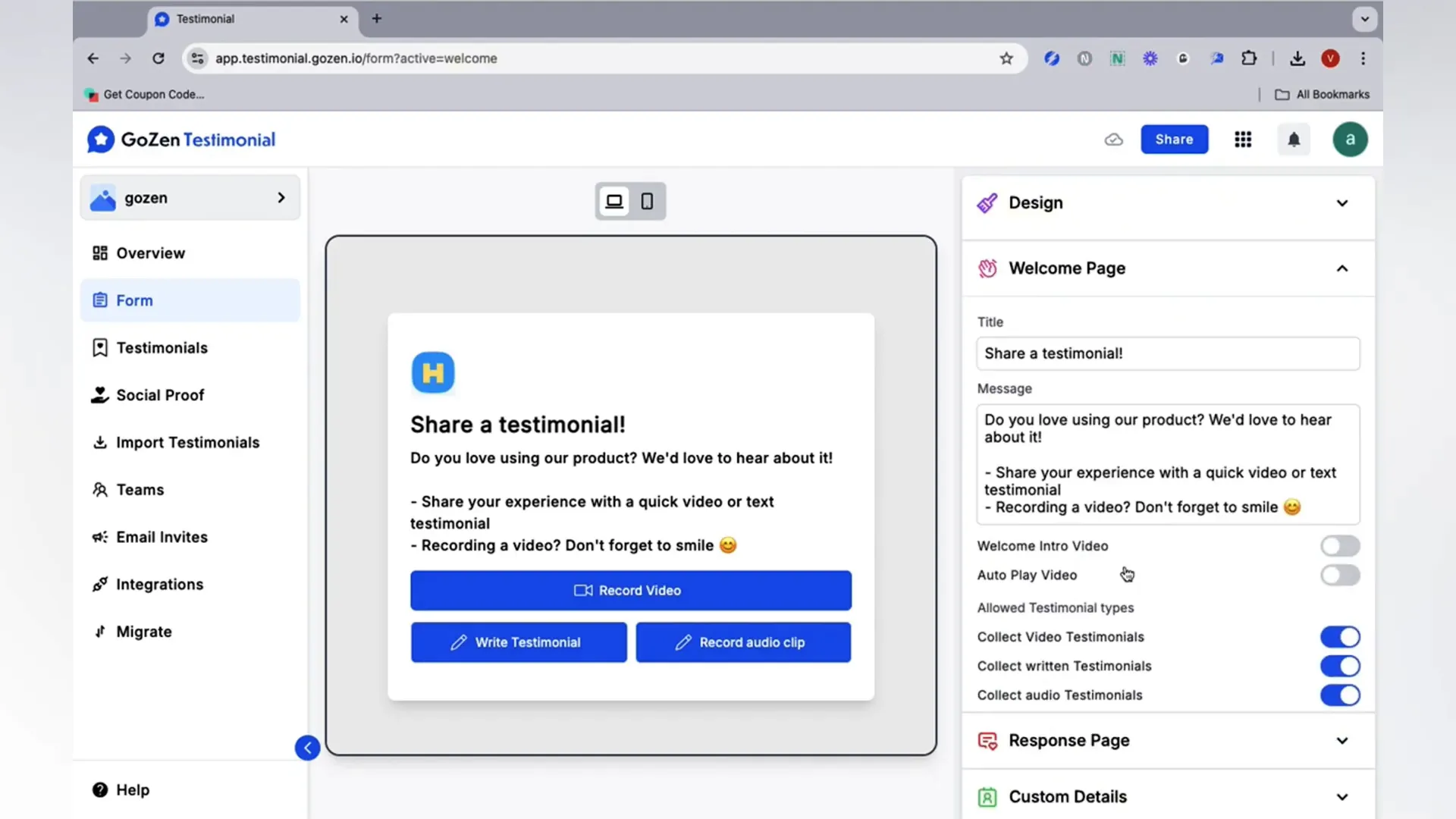The width and height of the screenshot is (1456, 819).
Task: Click the Record Video button
Action: click(631, 591)
